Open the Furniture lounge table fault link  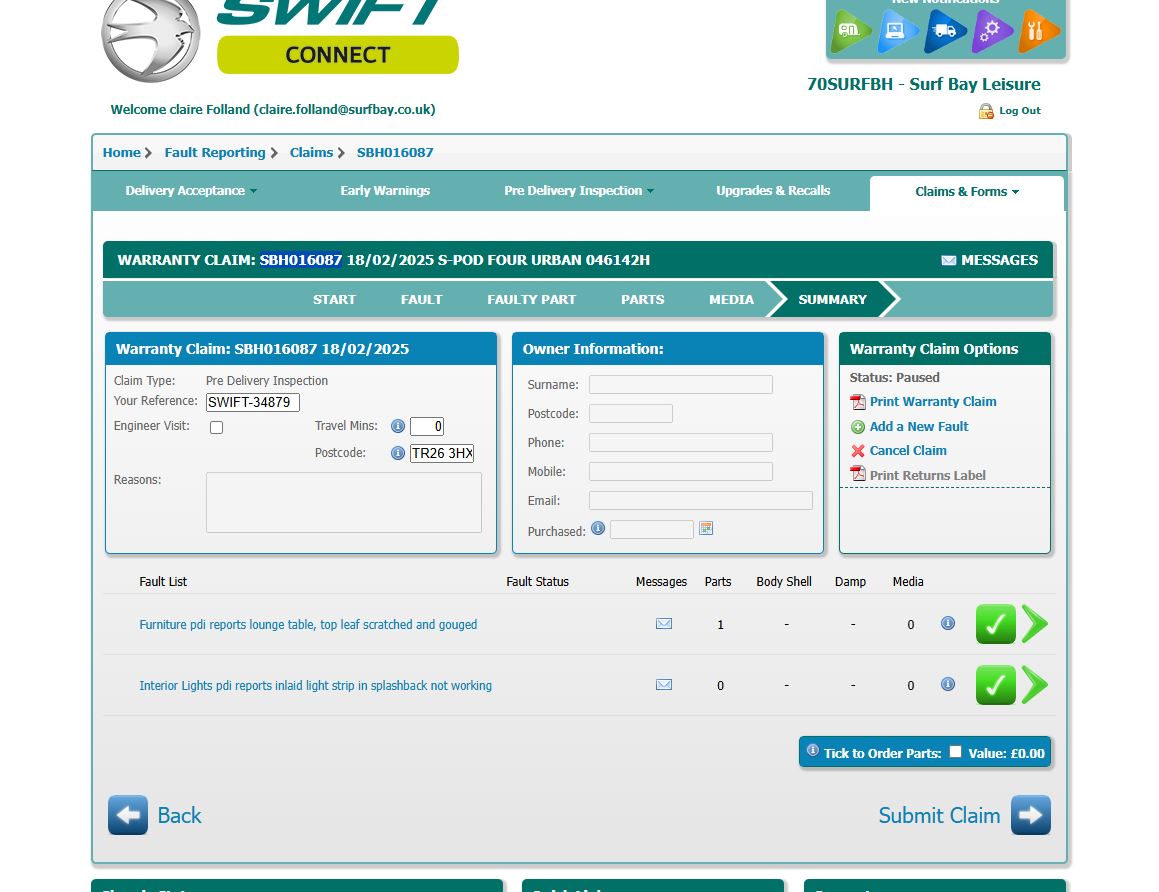click(x=308, y=624)
